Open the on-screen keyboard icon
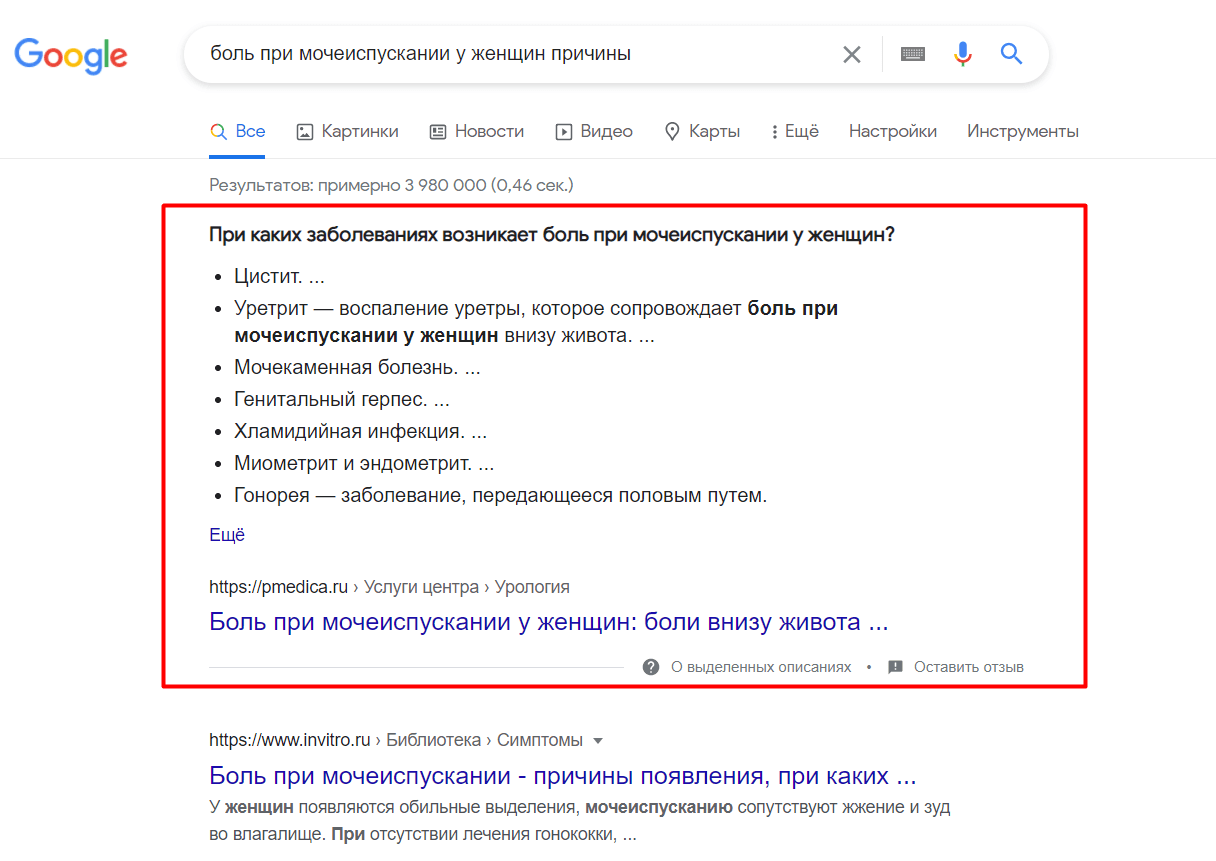The image size is (1216, 861). point(912,54)
